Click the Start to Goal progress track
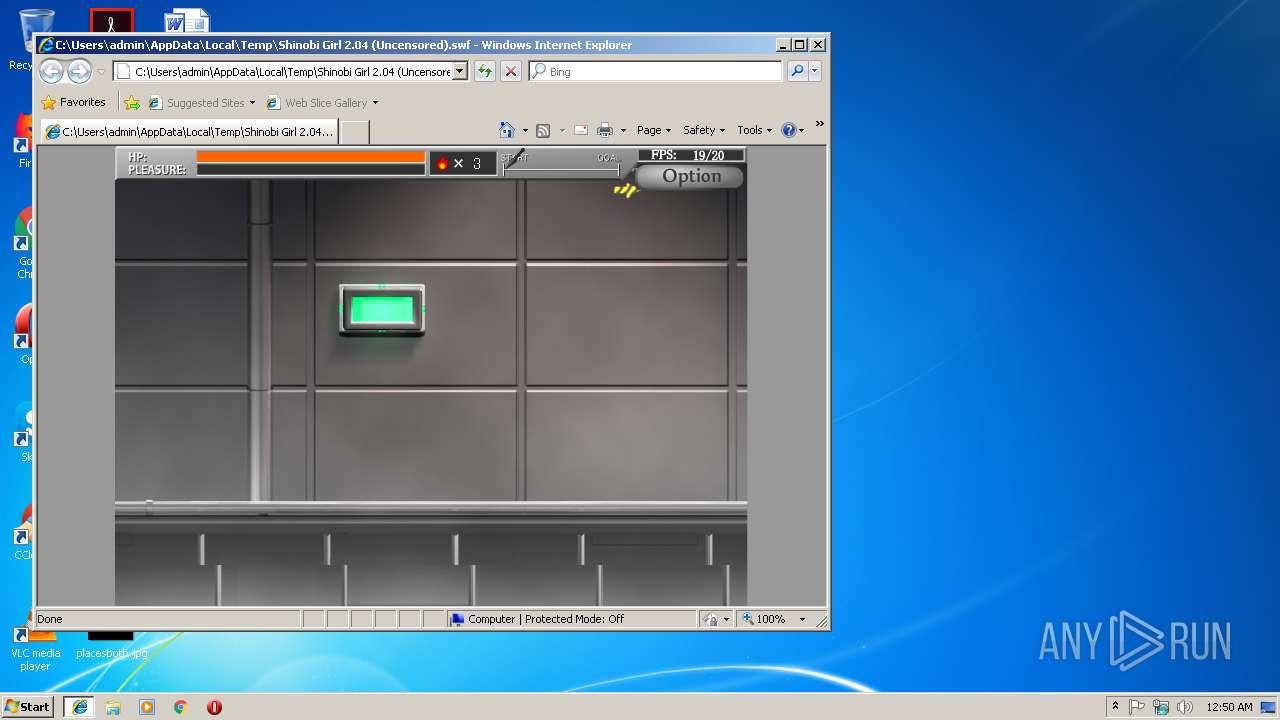The height and width of the screenshot is (720, 1280). [x=561, y=169]
